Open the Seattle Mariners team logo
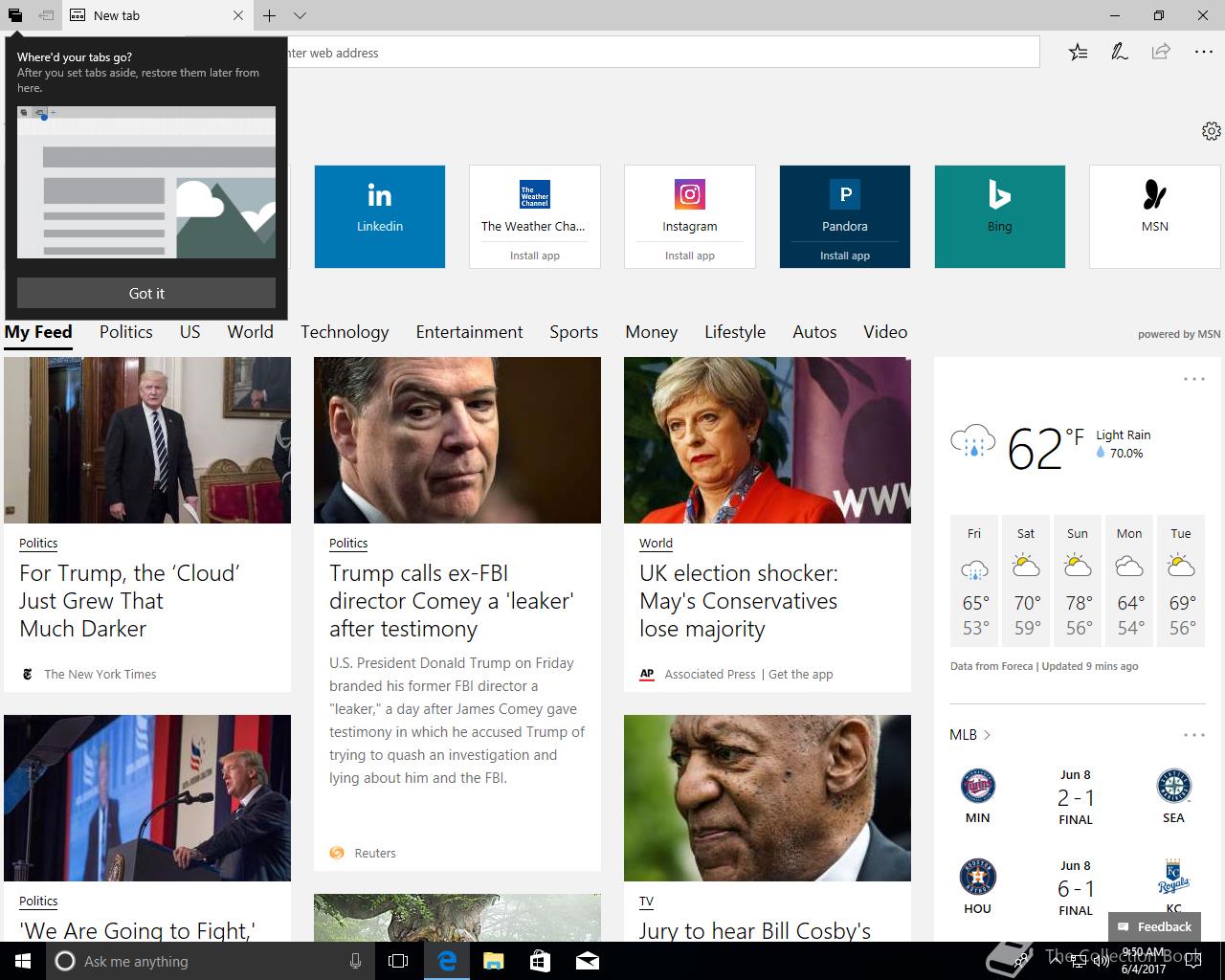 1173,787
